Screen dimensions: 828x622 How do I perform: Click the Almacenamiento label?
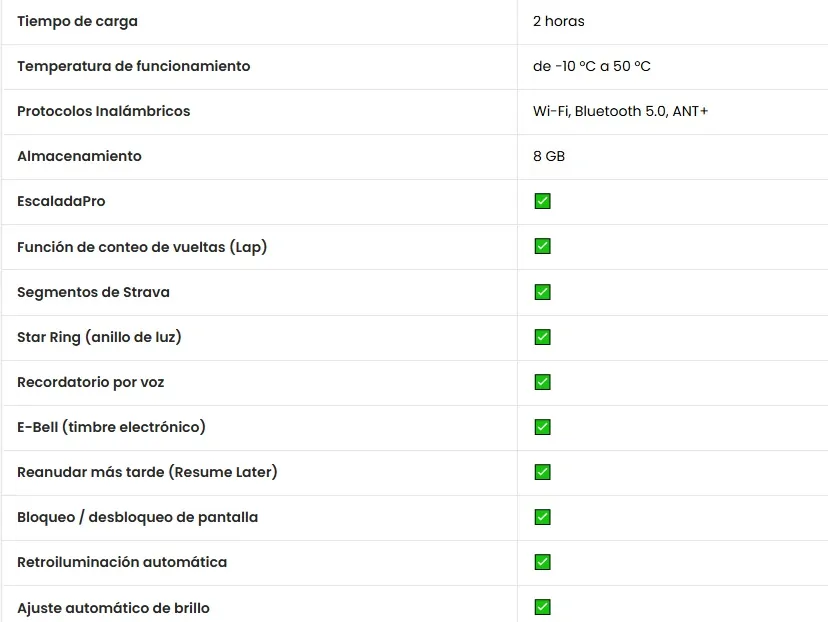coord(79,156)
